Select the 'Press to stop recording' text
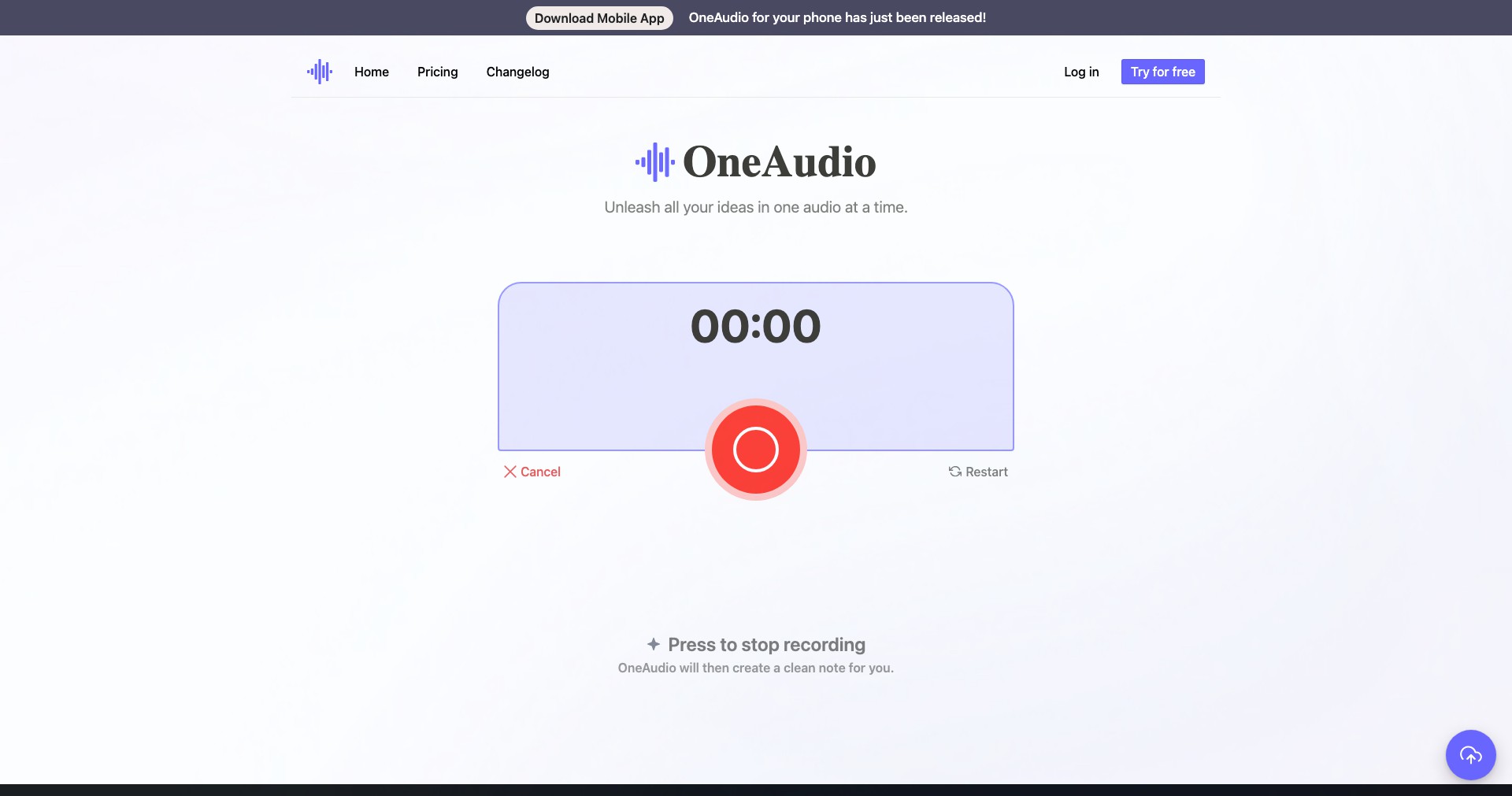 pyautogui.click(x=767, y=645)
